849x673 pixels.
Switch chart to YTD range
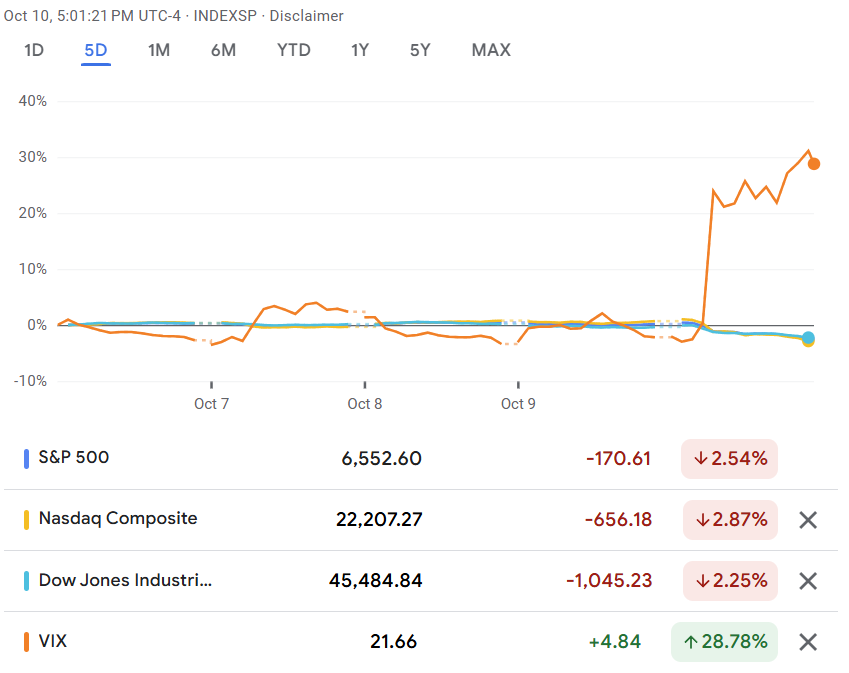pos(293,50)
